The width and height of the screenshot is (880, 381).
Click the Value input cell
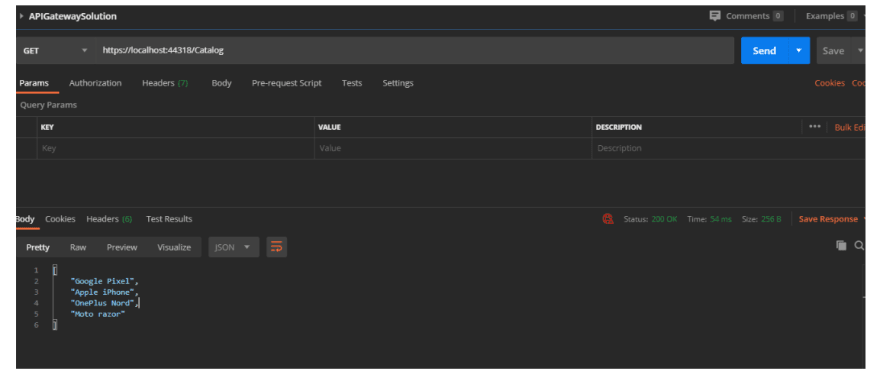[453, 148]
